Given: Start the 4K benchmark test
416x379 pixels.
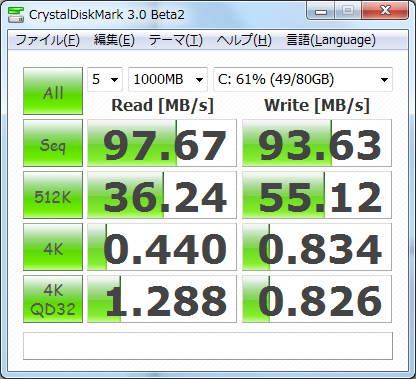Looking at the screenshot, I should click(x=53, y=247).
